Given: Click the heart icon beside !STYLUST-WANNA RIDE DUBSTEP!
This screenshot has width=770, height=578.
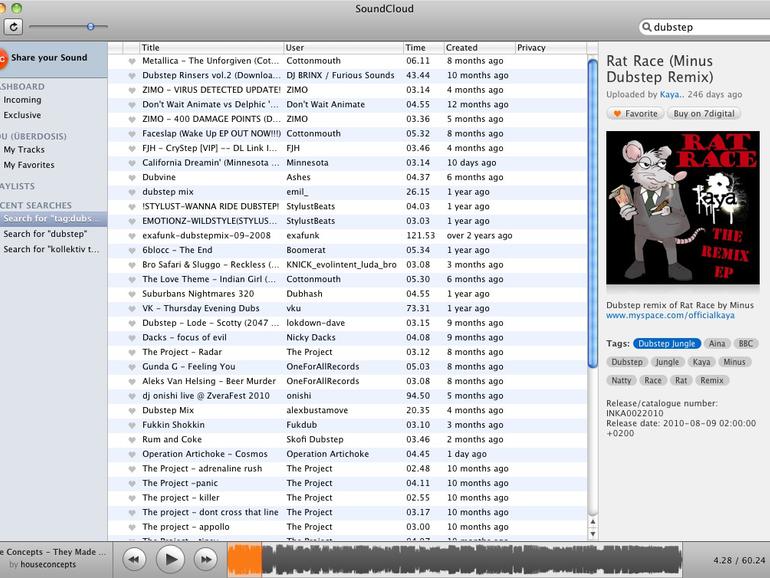Looking at the screenshot, I should coord(132,207).
